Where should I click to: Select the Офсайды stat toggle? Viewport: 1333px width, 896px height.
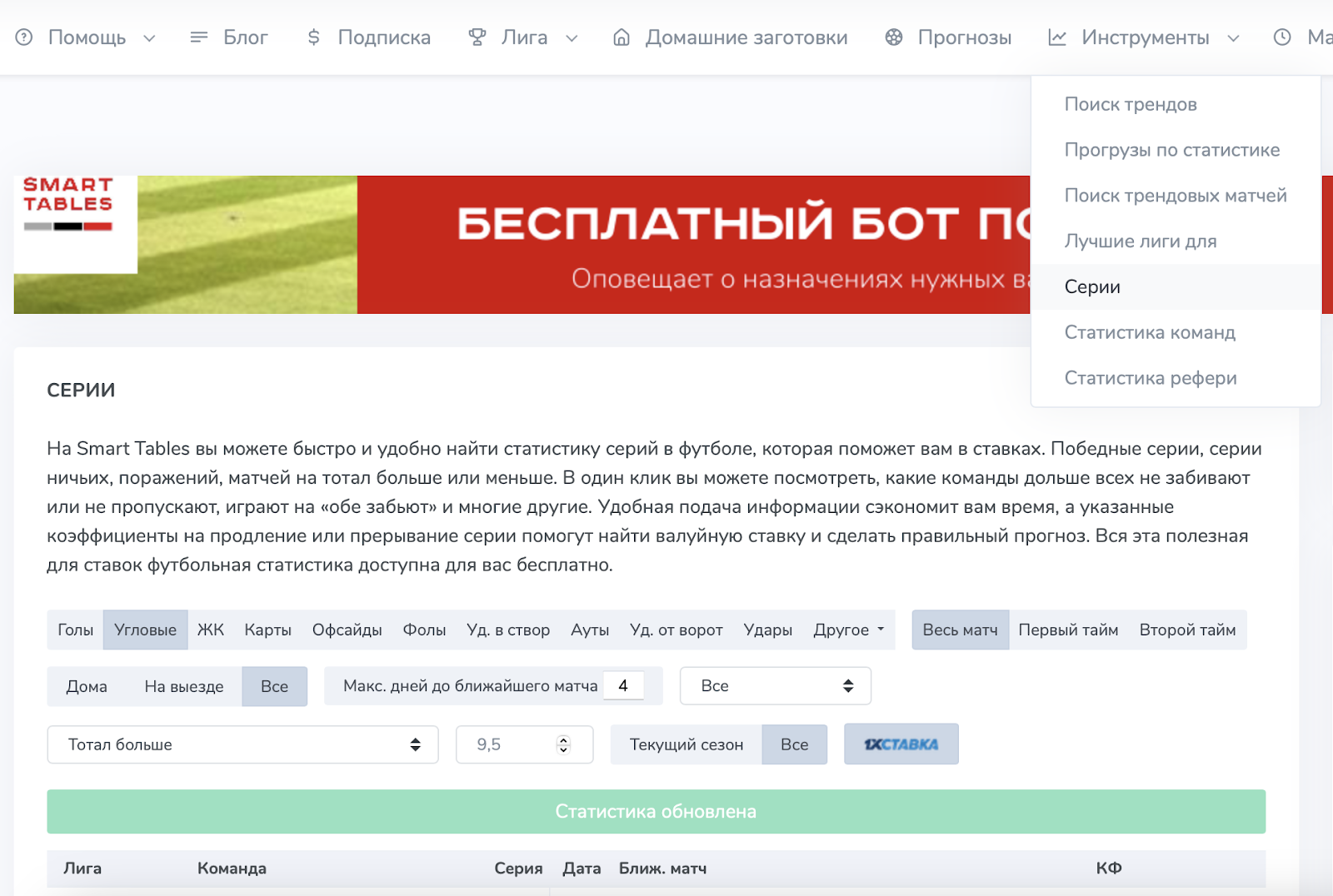(x=347, y=630)
